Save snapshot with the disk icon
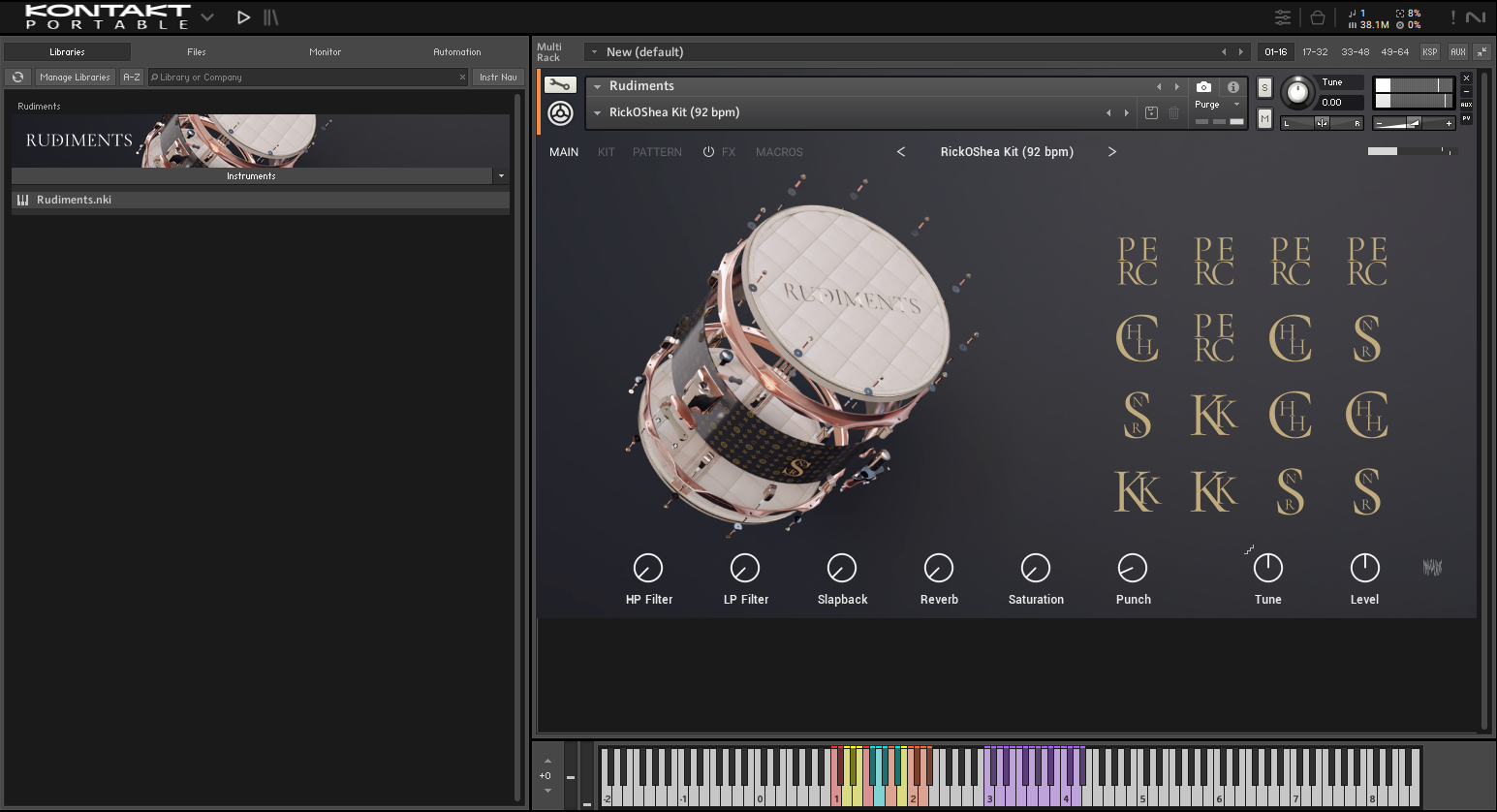 (x=1151, y=112)
